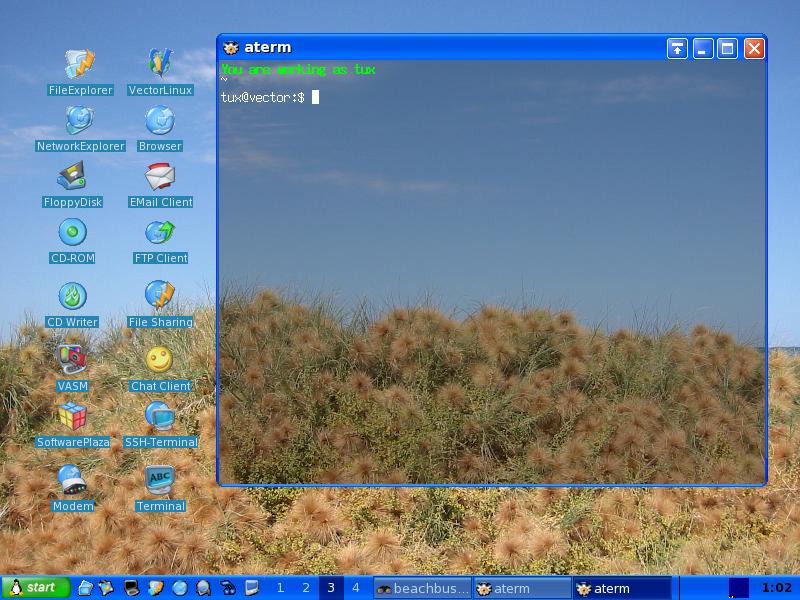
Task: Switch to workspace 1 in the pager
Action: (x=280, y=588)
